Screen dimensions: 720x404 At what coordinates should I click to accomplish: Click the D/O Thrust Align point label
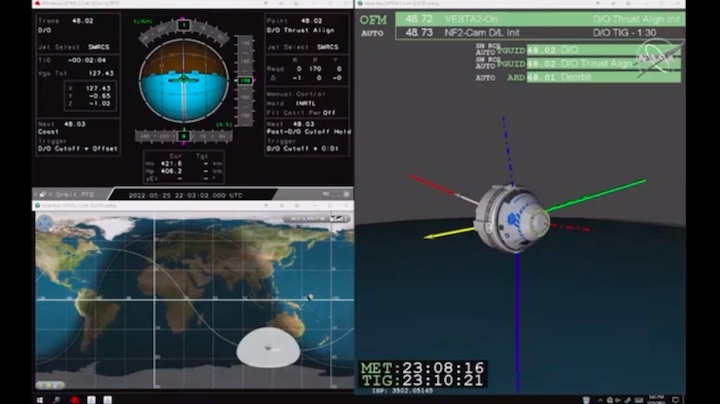tap(300, 30)
